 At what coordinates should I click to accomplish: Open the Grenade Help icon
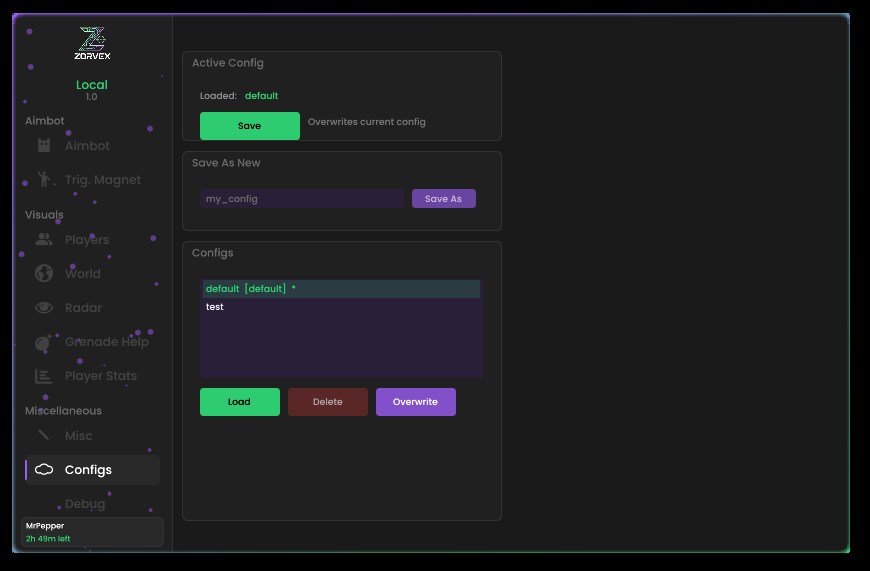[x=43, y=343]
